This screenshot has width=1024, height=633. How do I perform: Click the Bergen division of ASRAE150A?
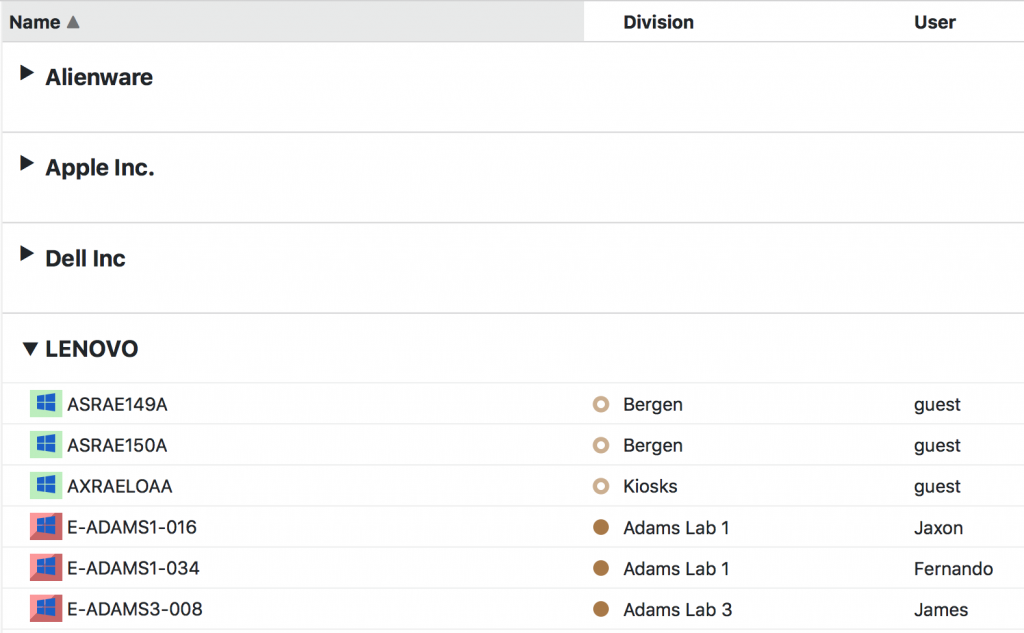click(653, 446)
